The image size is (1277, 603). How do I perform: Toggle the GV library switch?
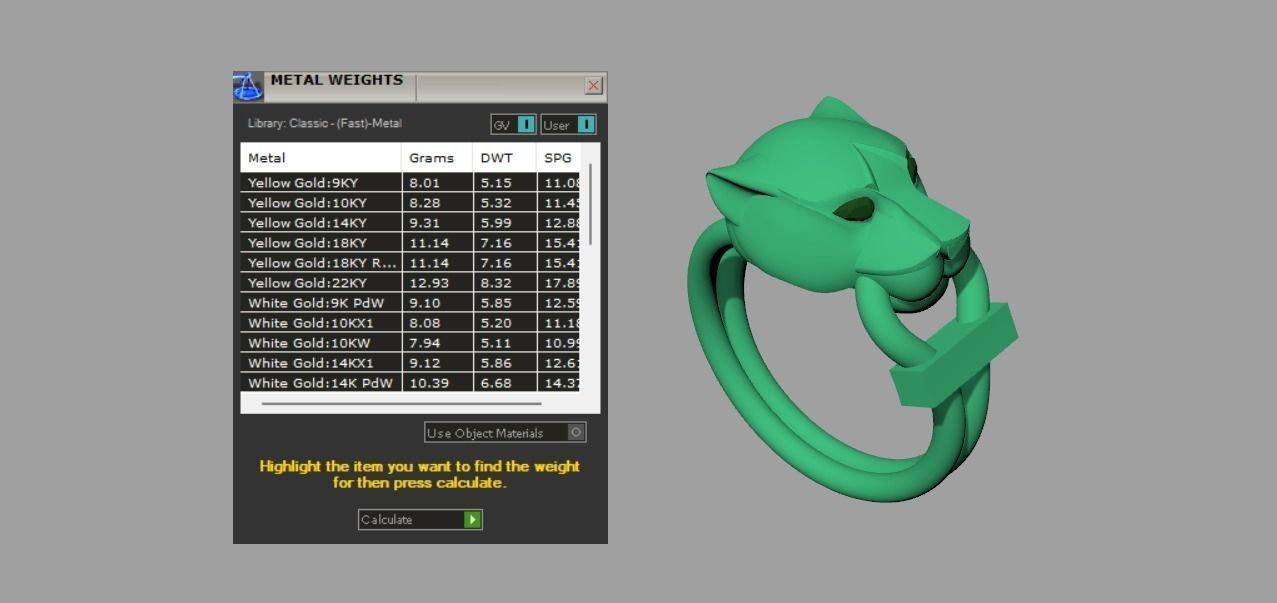click(x=513, y=125)
